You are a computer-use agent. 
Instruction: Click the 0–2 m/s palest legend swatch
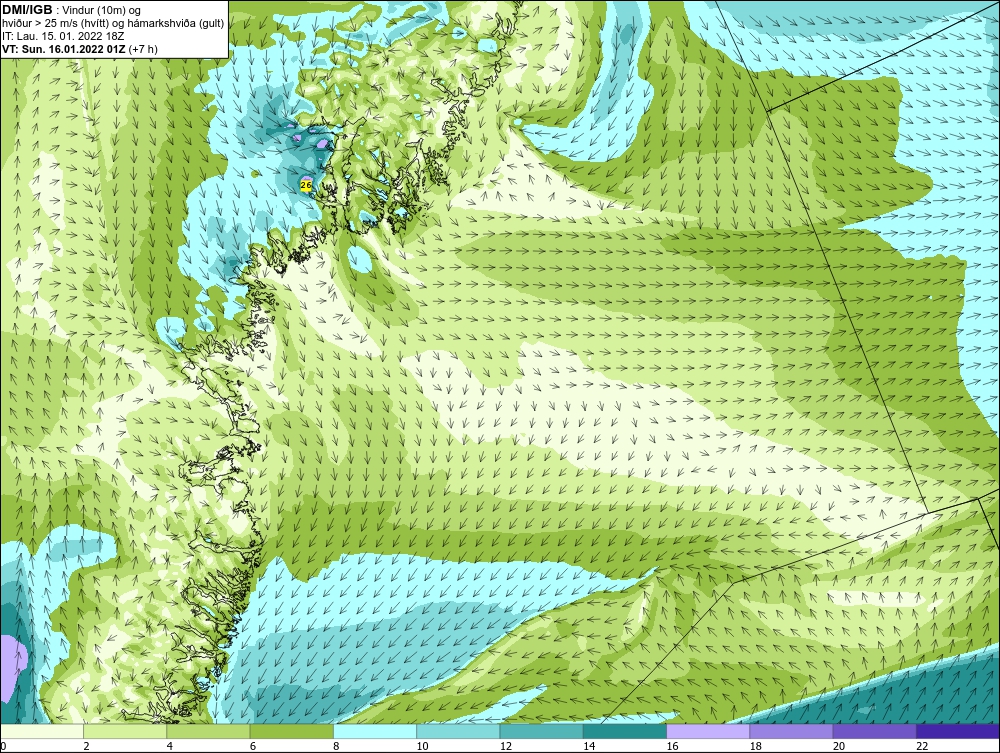(x=41, y=731)
